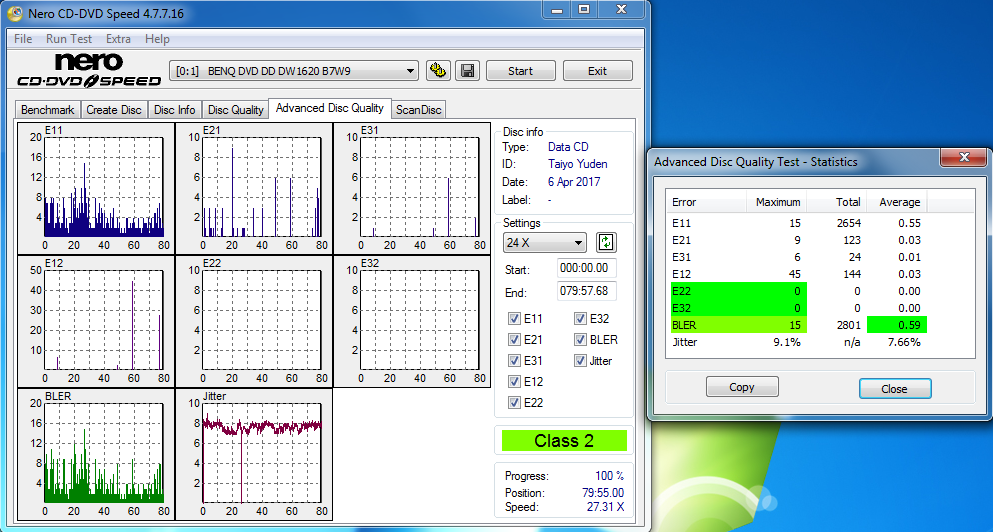The image size is (993, 532).
Task: Click Copy in the Statistics dialog
Action: [742, 387]
